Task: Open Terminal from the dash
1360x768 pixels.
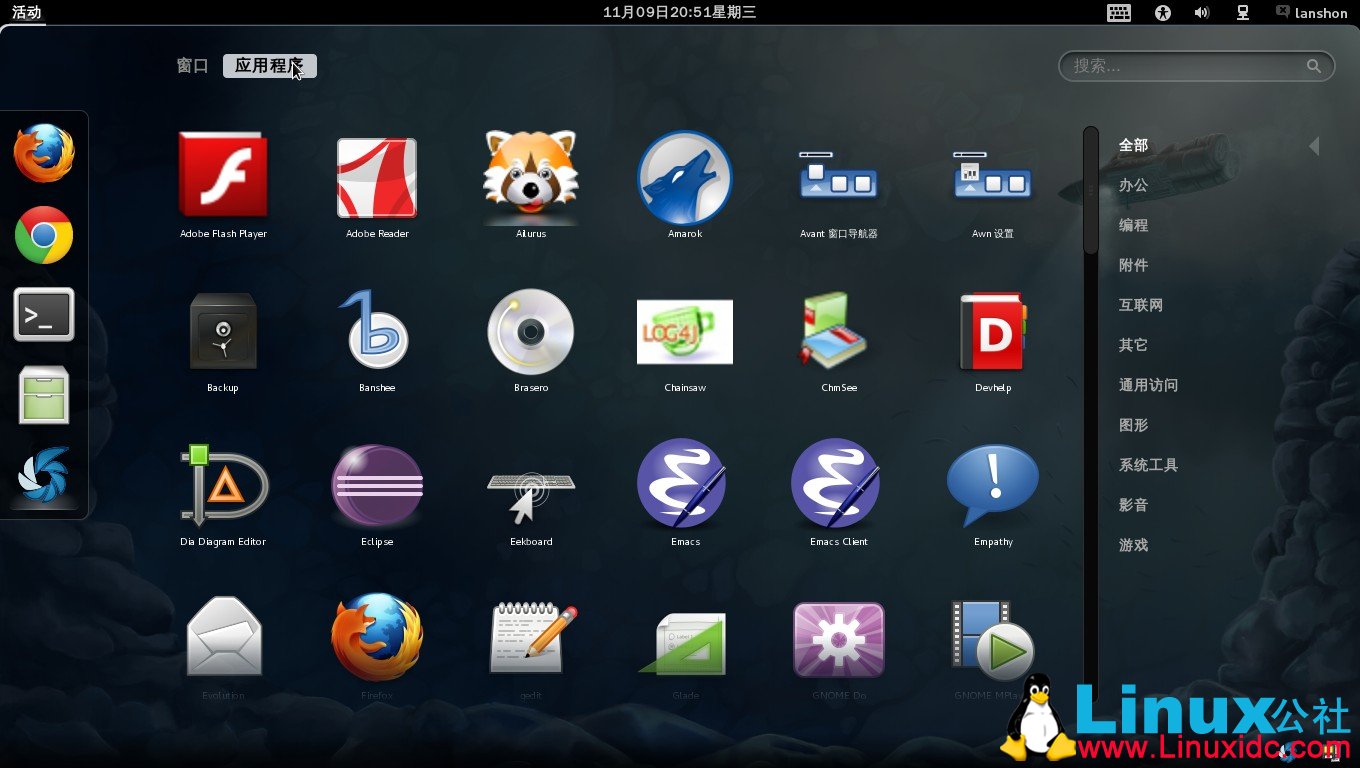Action: [44, 315]
